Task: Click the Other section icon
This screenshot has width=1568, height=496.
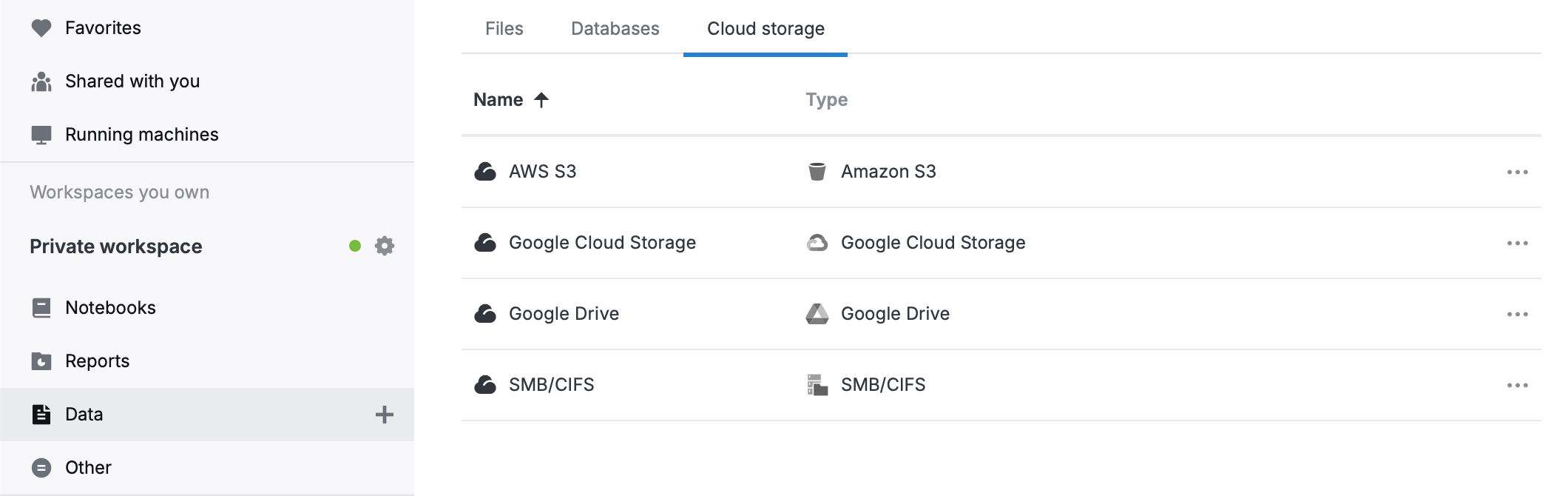Action: tap(41, 467)
